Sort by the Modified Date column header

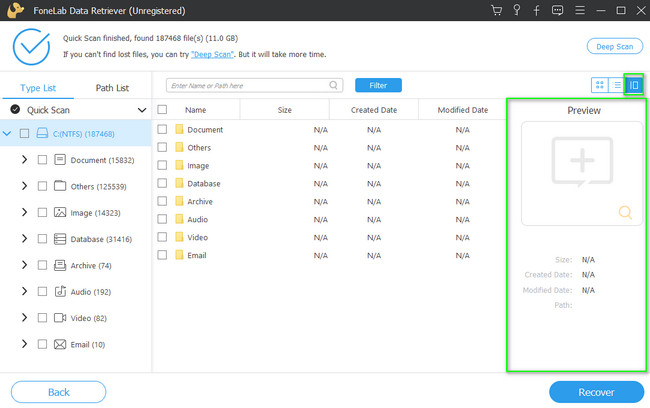(463, 110)
